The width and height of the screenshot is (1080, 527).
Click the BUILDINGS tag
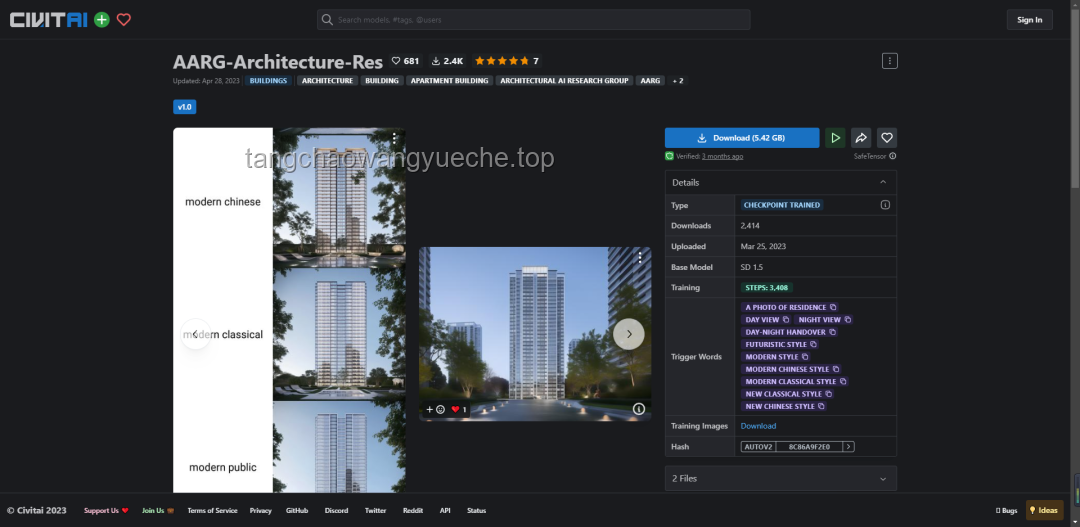pos(268,81)
